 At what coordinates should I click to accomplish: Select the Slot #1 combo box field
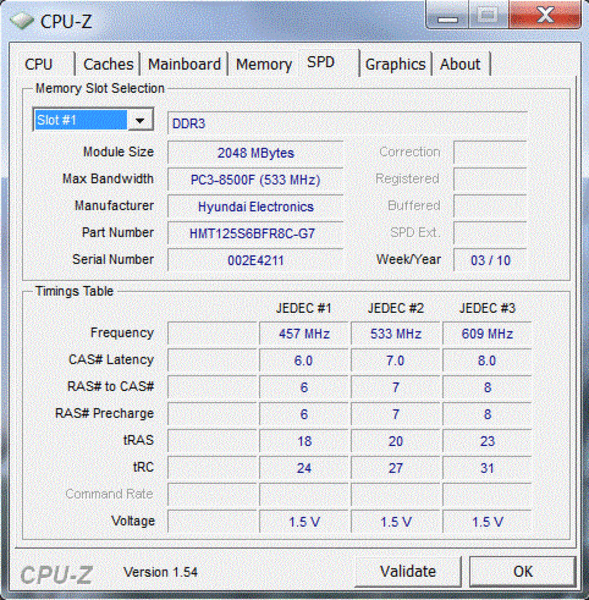93,120
